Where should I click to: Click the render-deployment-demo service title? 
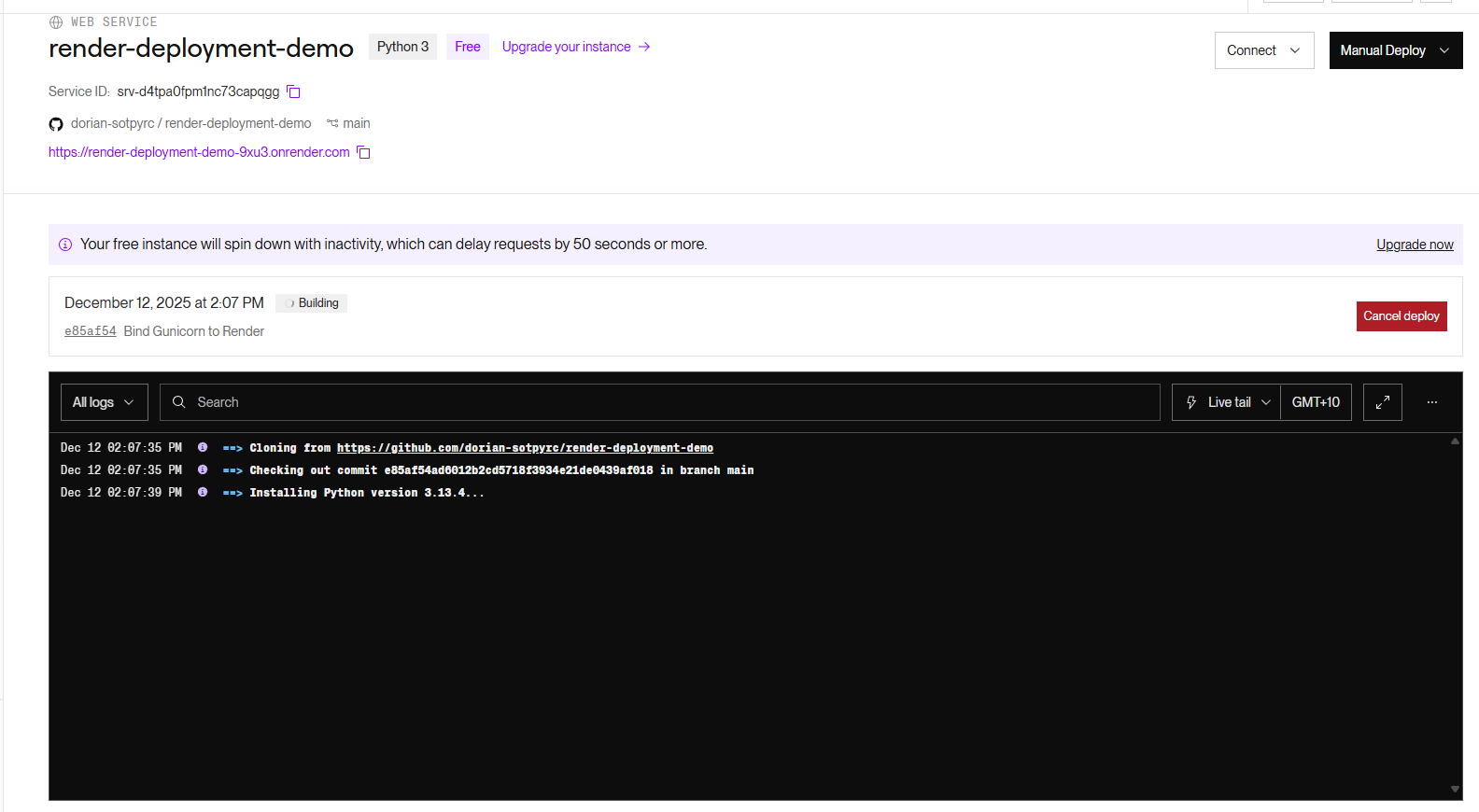201,49
